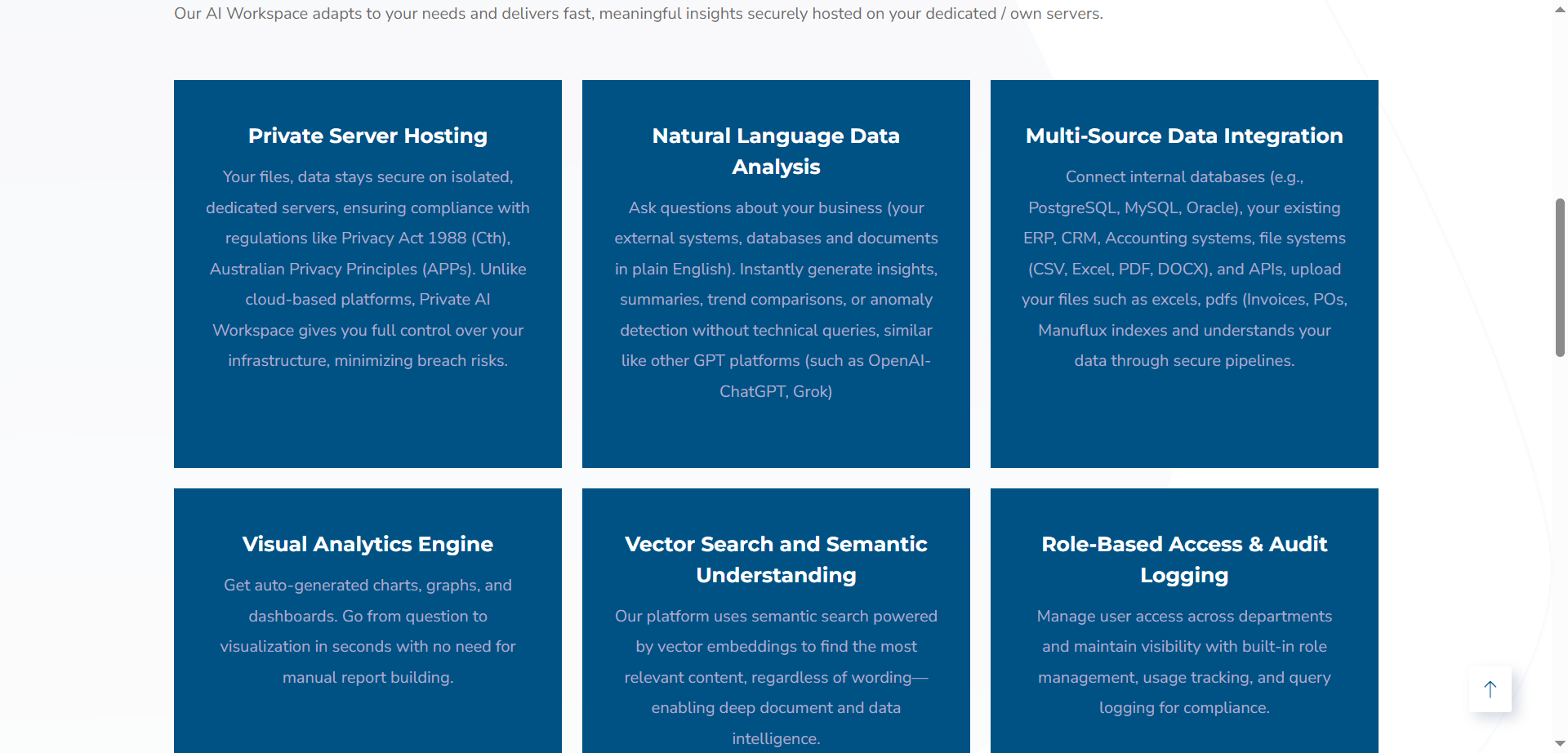Select the Natural Language Data Analysis card

click(x=776, y=274)
